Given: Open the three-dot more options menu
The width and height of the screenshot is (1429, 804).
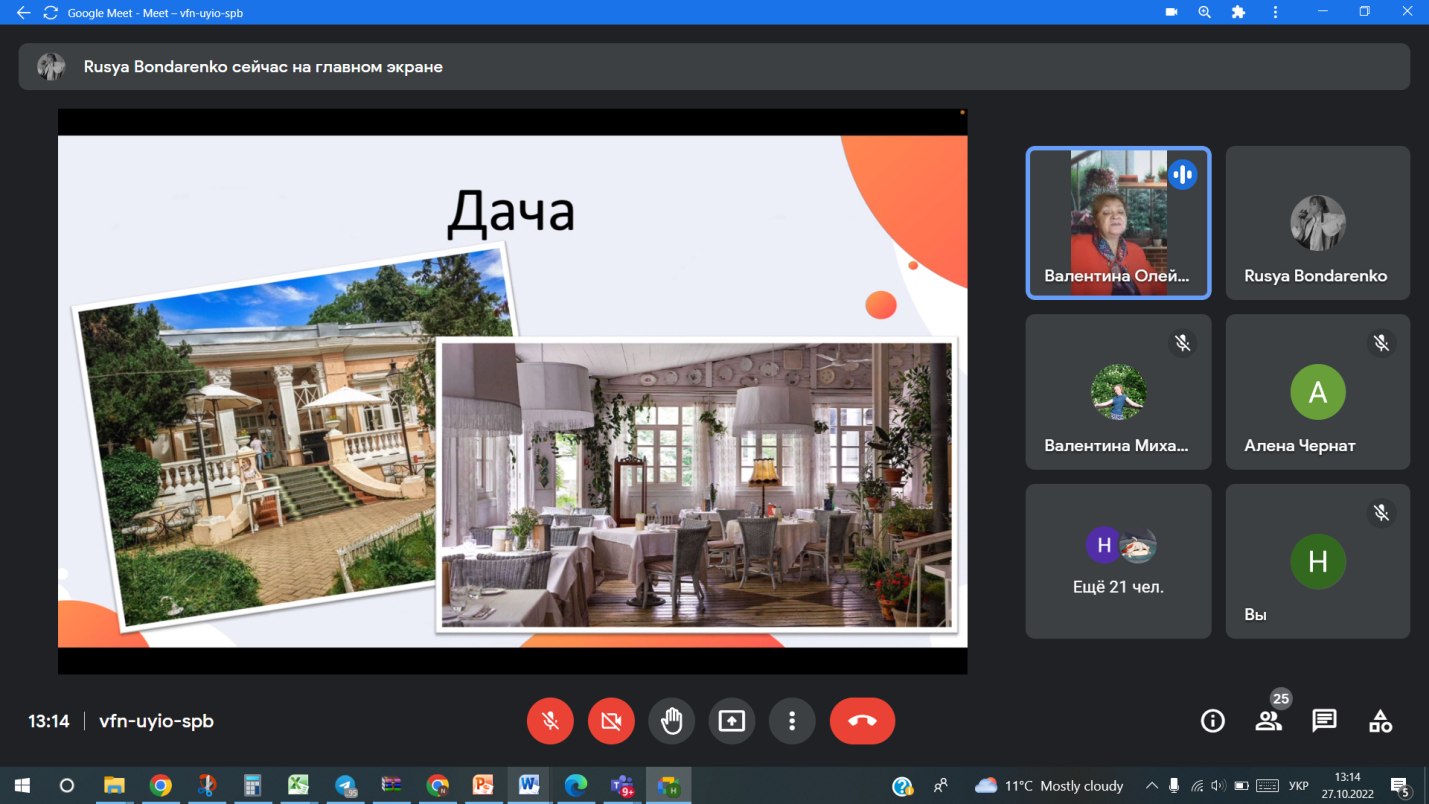Looking at the screenshot, I should (792, 721).
